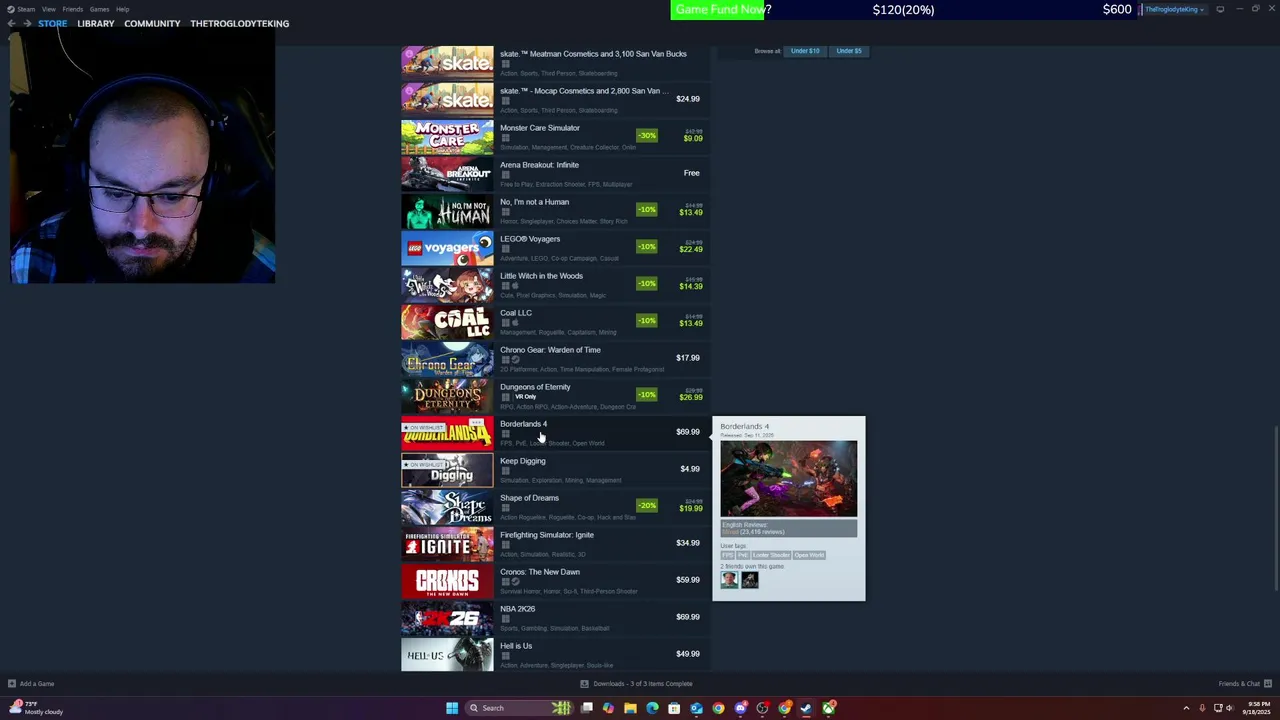The height and width of the screenshot is (720, 1280).
Task: Open Xbox app from taskbar
Action: pyautogui.click(x=828, y=708)
